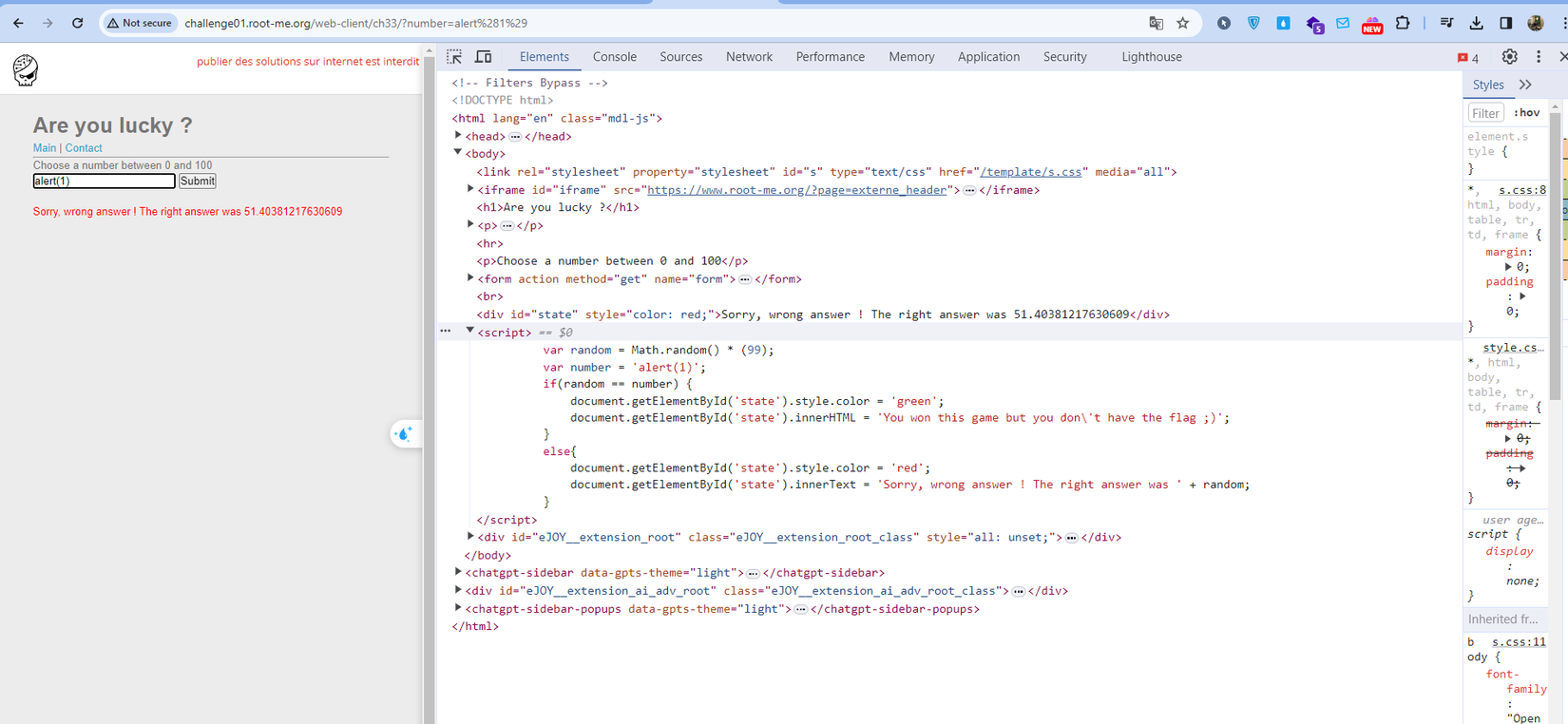
Task: Open the DevTools three-dot menu
Action: click(1539, 57)
